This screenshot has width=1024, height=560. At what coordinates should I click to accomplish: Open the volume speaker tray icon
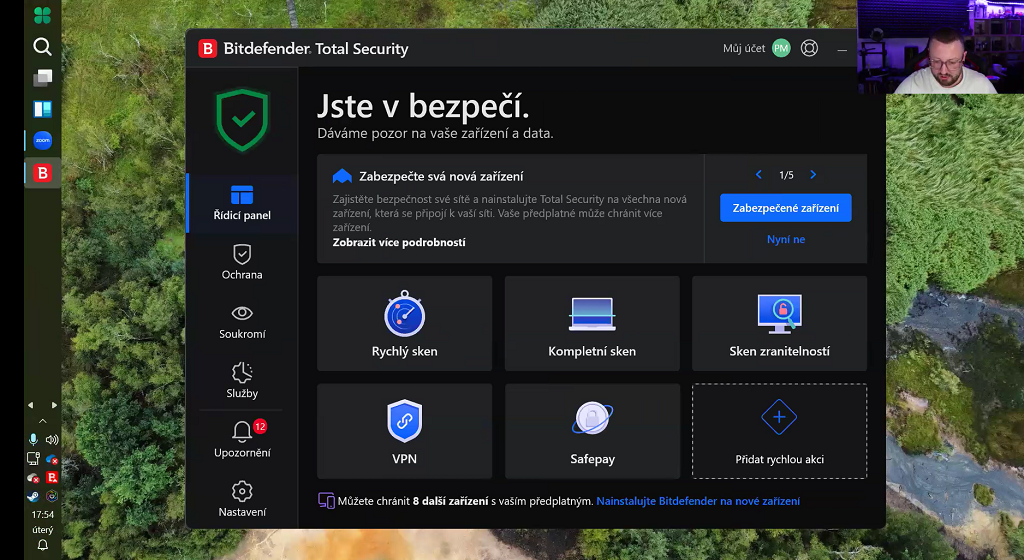click(x=52, y=440)
